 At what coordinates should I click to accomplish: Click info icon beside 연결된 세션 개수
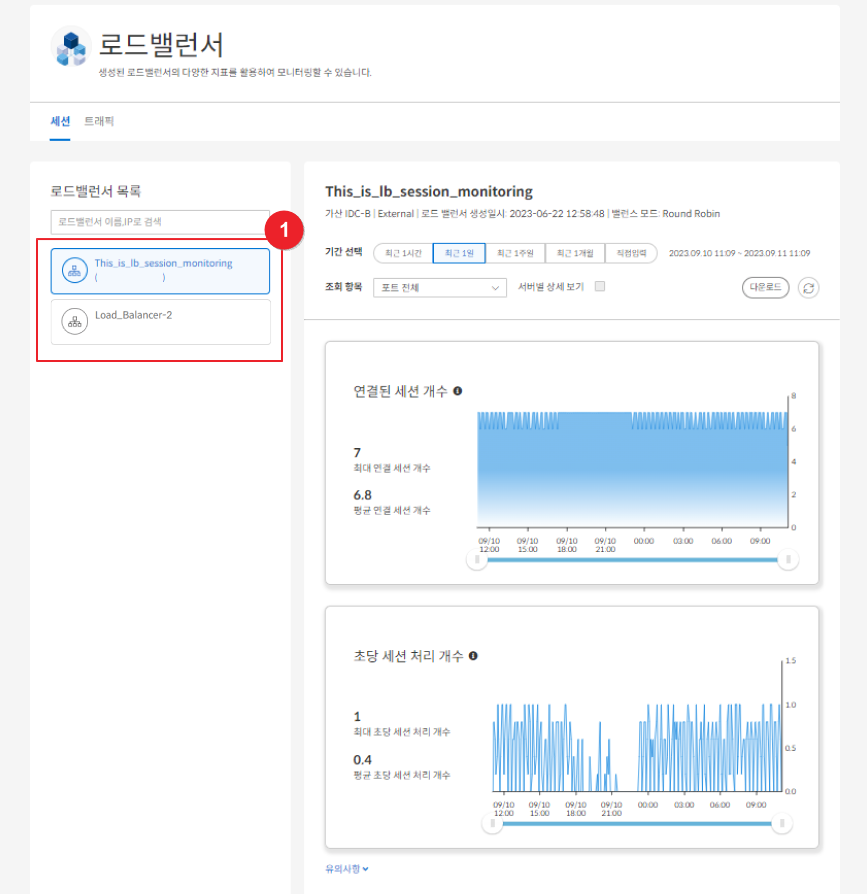[x=457, y=391]
